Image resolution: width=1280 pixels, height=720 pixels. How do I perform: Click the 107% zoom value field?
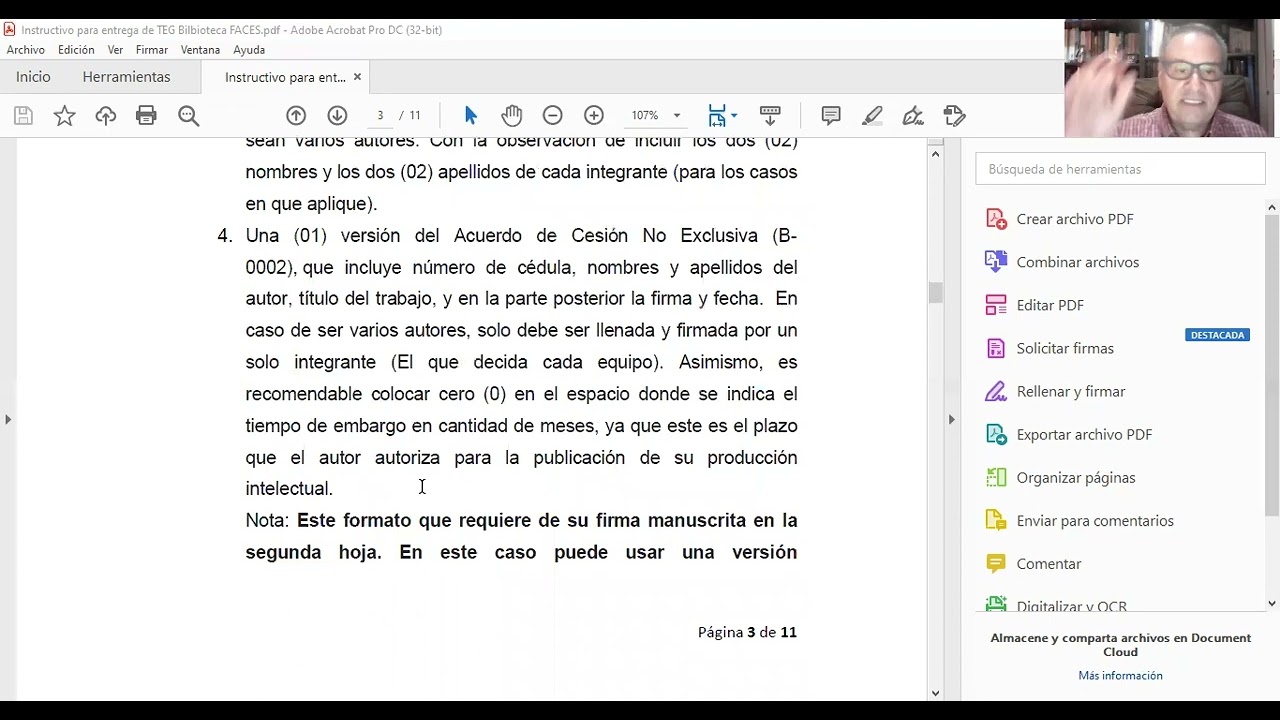(645, 116)
